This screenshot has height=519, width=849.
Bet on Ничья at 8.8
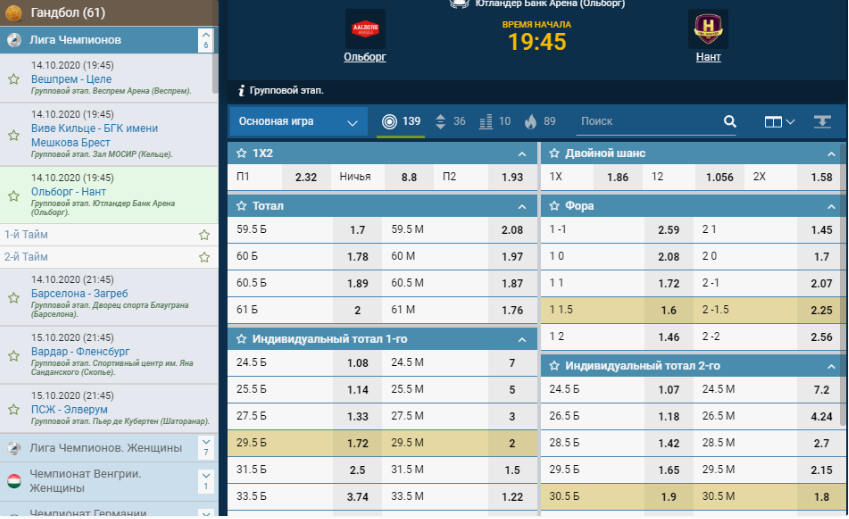click(x=409, y=177)
